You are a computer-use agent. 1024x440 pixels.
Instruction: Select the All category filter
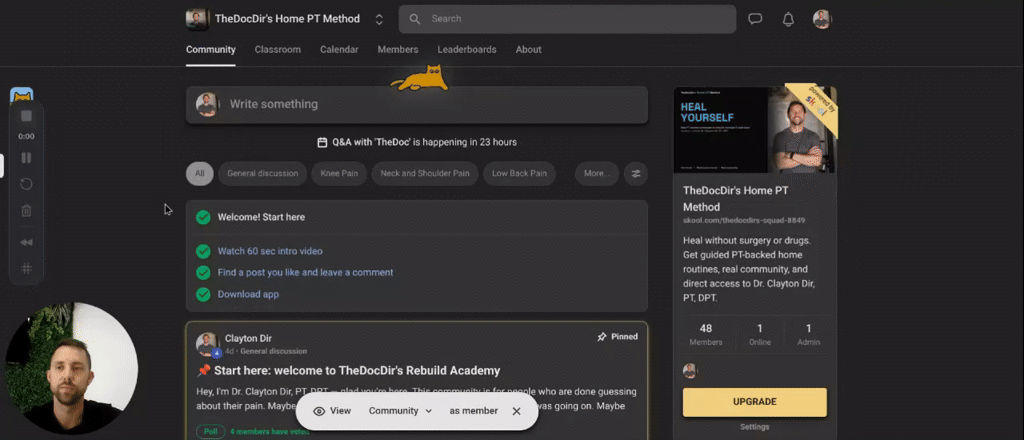[199, 174]
